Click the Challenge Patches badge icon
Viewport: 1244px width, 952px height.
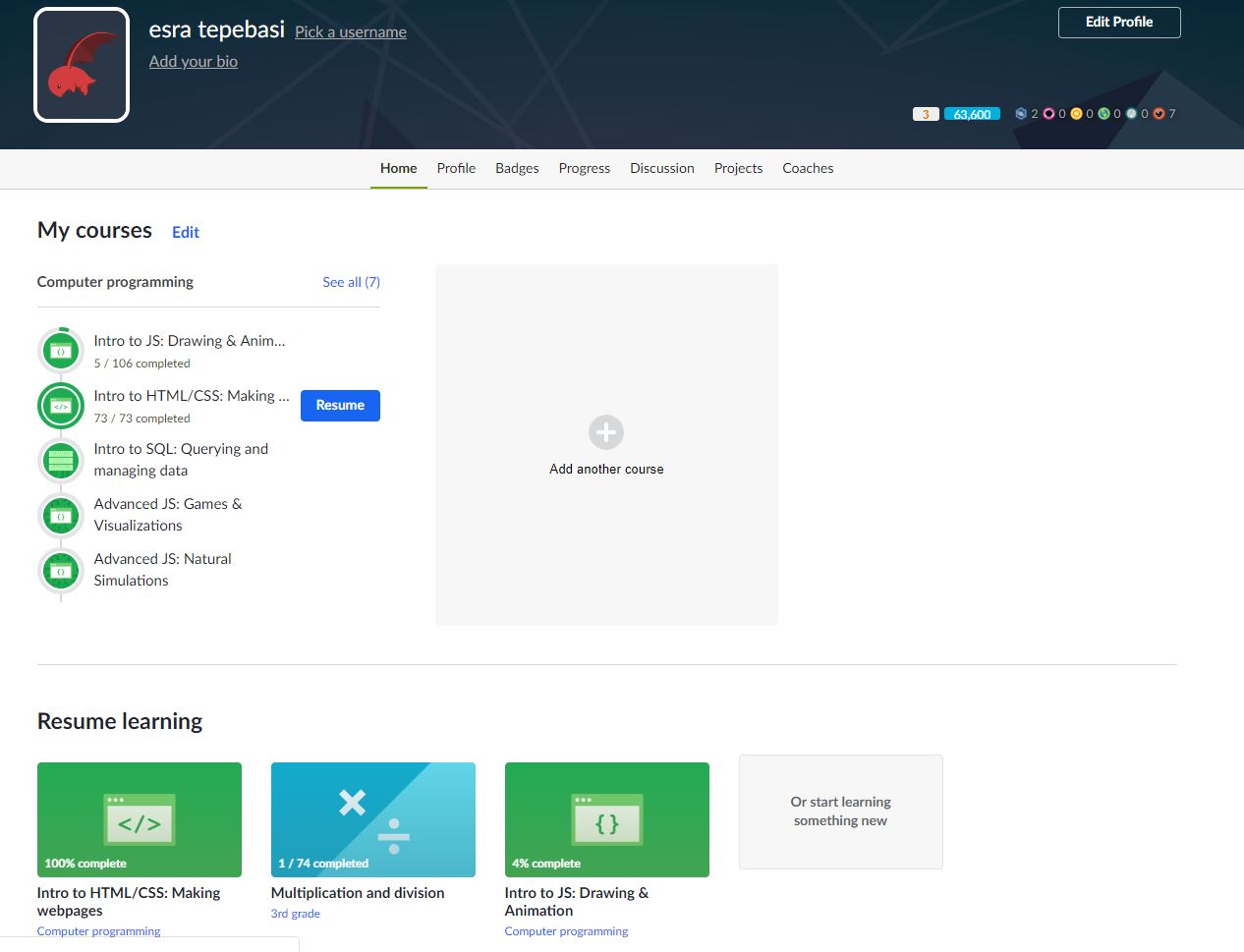pos(1021,114)
